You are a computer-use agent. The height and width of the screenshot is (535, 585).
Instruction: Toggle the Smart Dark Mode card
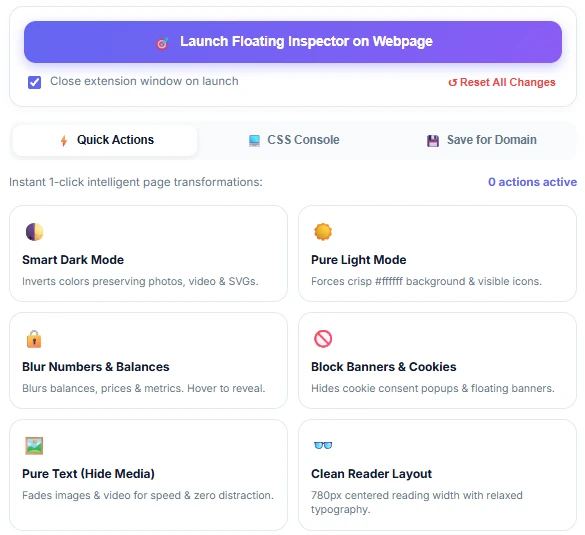148,253
